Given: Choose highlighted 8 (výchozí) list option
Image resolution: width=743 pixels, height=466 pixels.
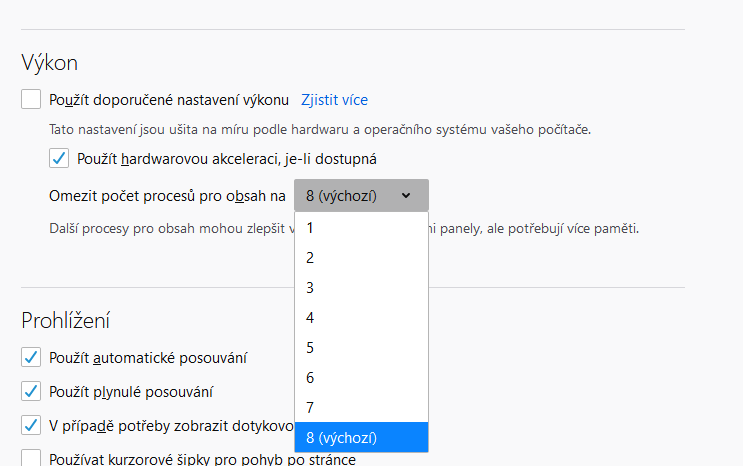Looking at the screenshot, I should click(x=361, y=437).
